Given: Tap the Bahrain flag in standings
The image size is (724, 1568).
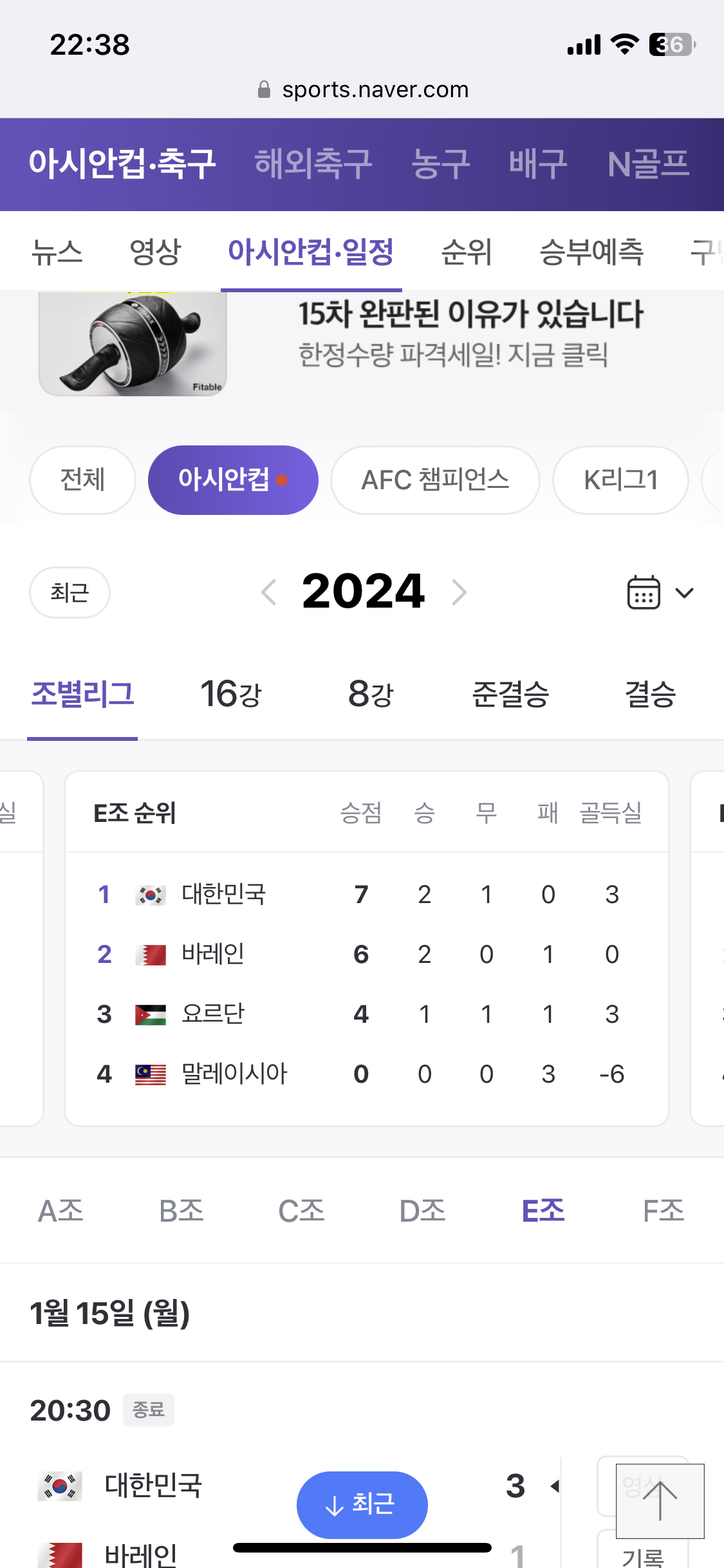Looking at the screenshot, I should [x=151, y=955].
